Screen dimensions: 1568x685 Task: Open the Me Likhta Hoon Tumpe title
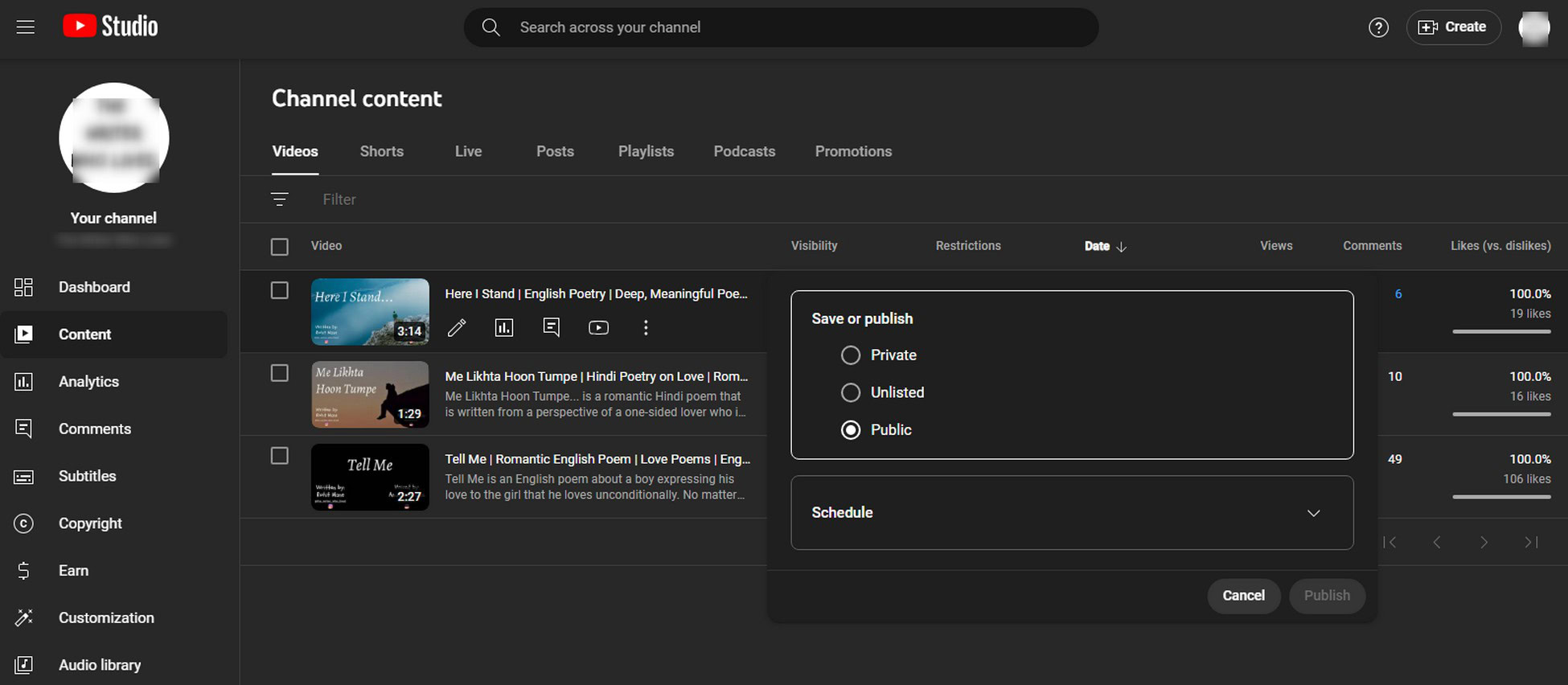[597, 377]
